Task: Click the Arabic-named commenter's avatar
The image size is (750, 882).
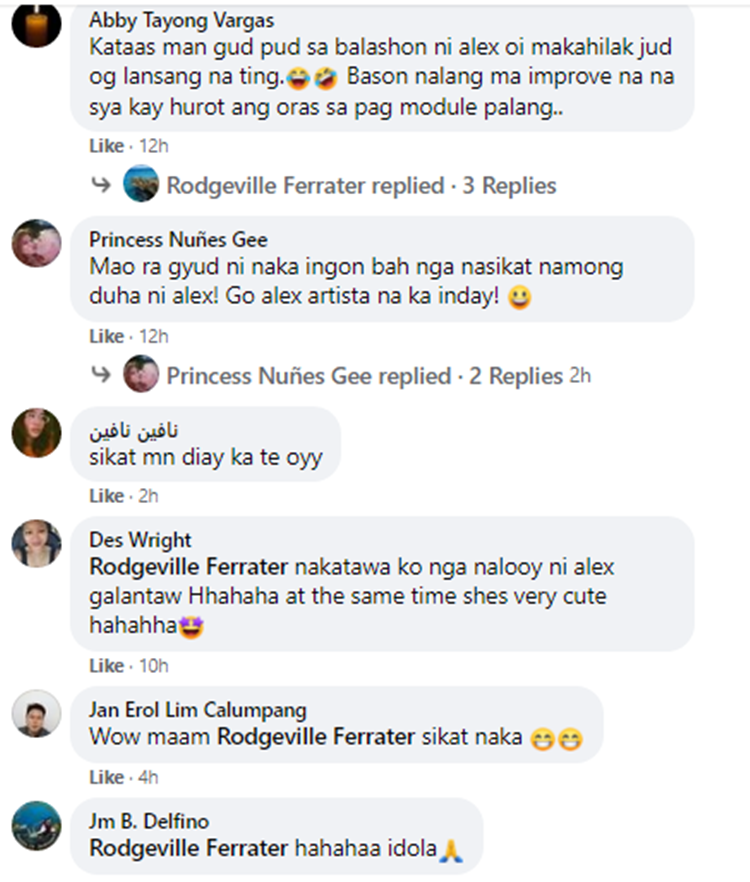Action: (37, 433)
